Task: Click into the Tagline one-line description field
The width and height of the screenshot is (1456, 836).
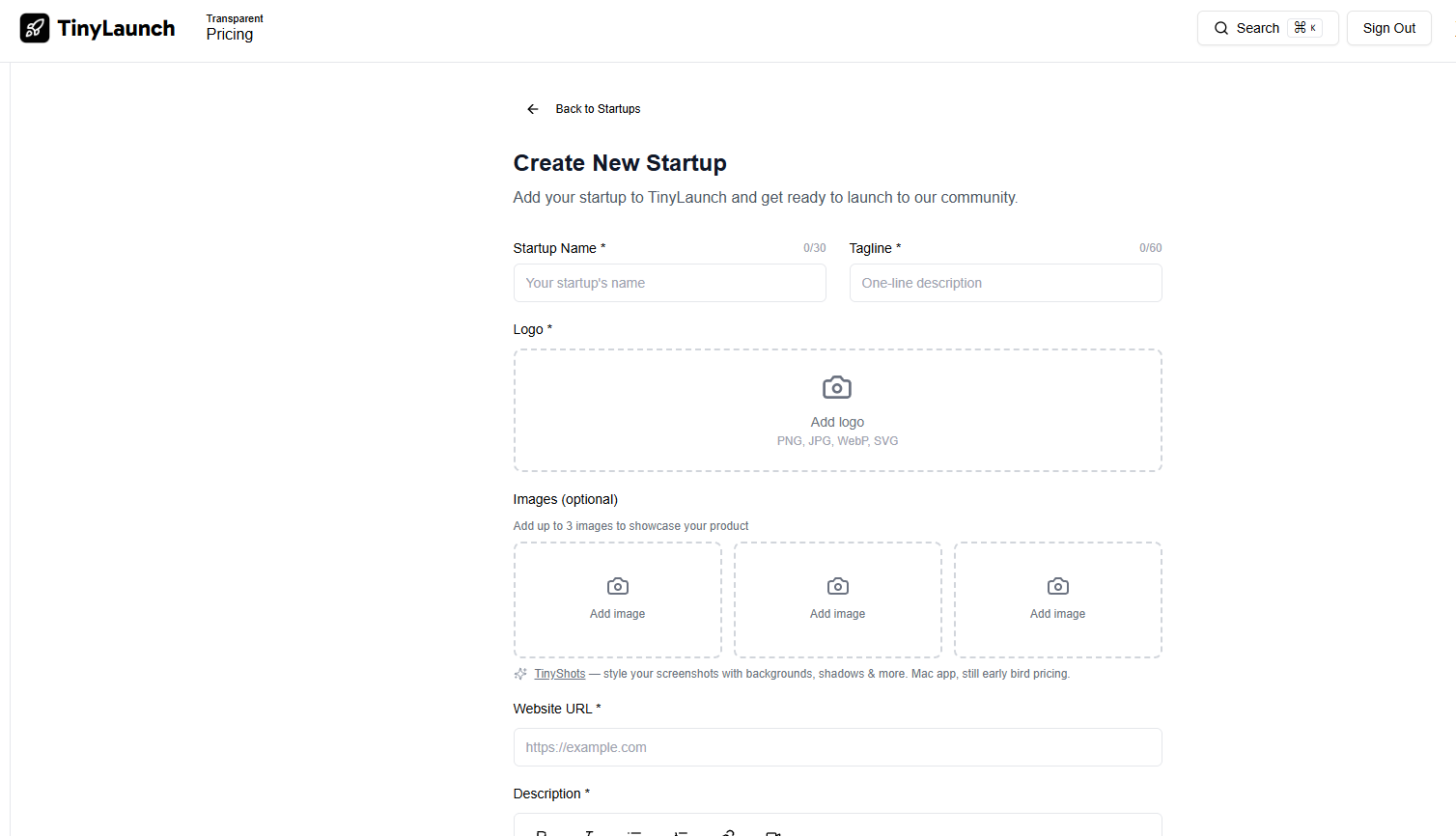Action: tap(1006, 283)
